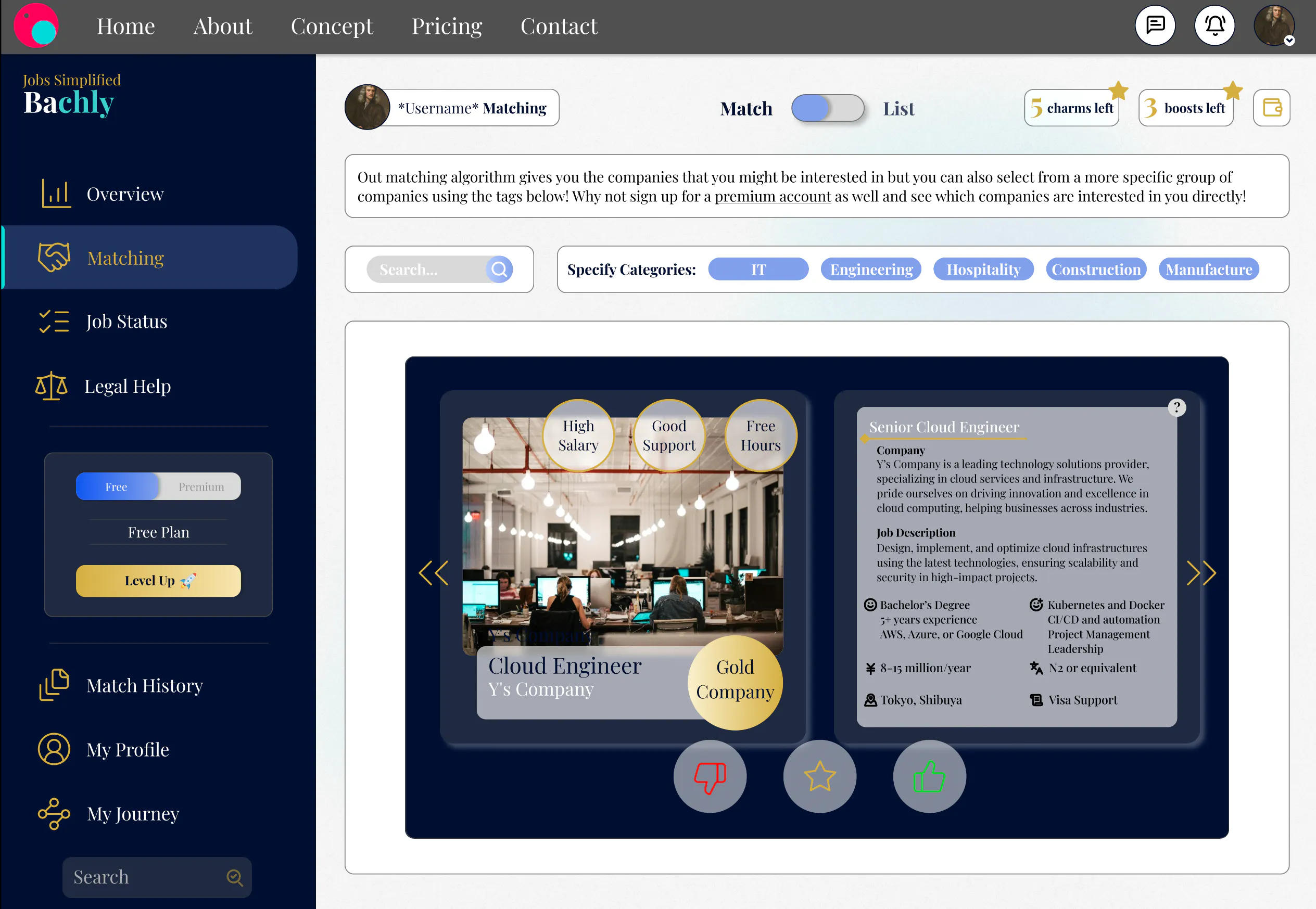Click the magnifier in category search
This screenshot has height=909, width=1316.
(x=499, y=270)
